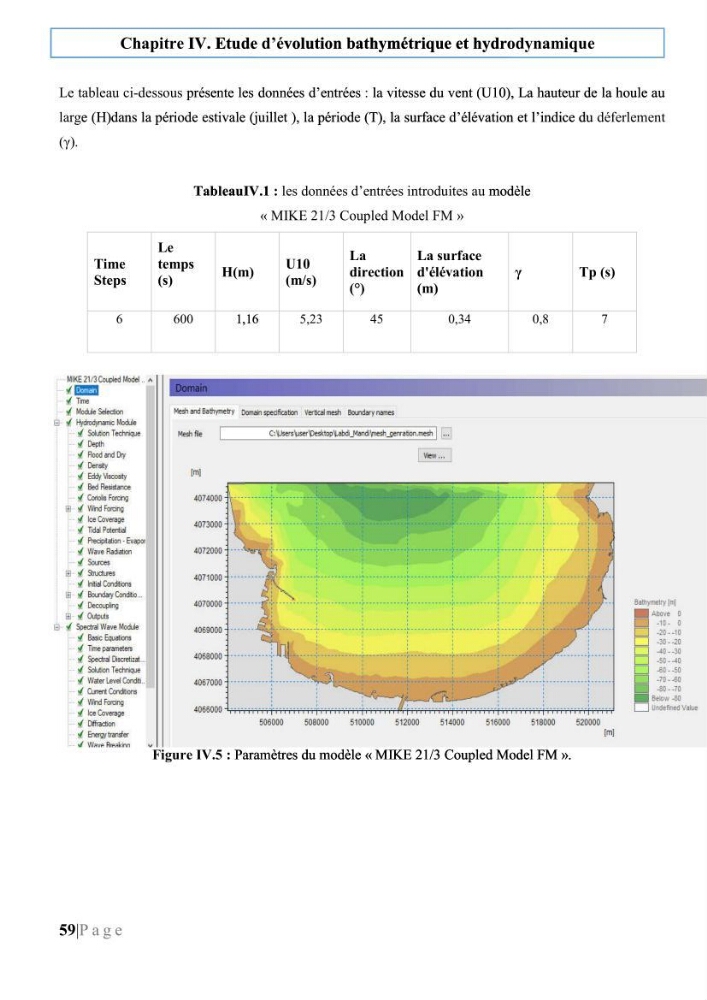Select the Depth tree item
This screenshot has height=1000, width=707.
(96, 444)
